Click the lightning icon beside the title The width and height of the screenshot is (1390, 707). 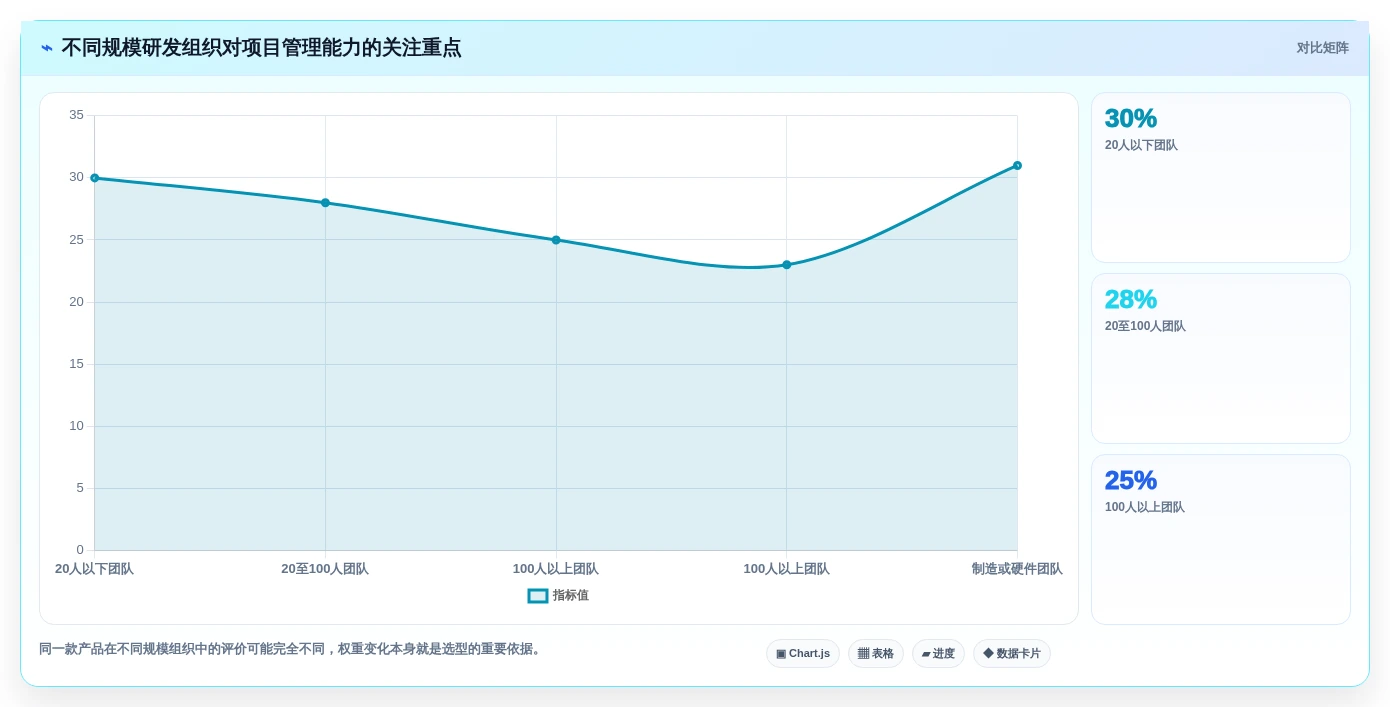(47, 48)
